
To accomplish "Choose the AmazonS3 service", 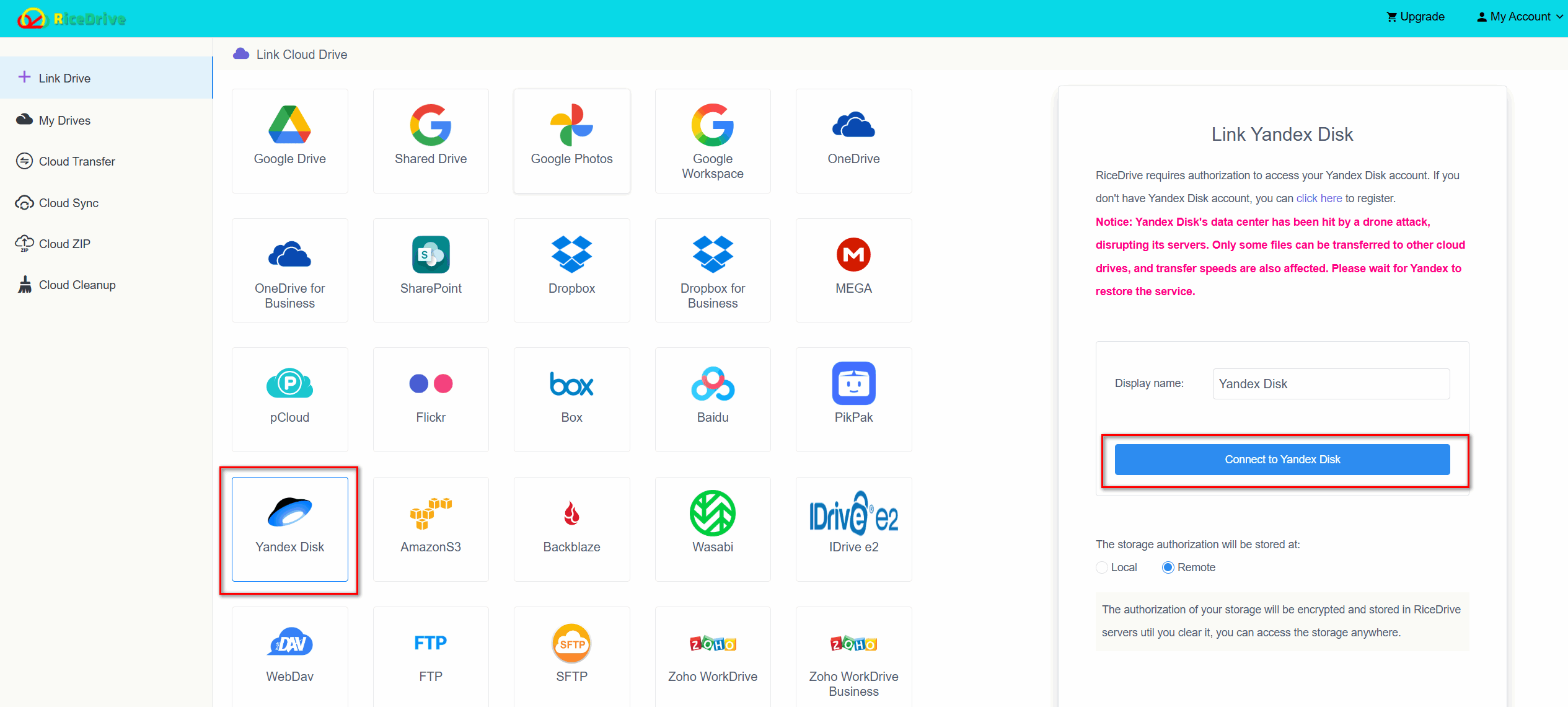I will click(431, 529).
